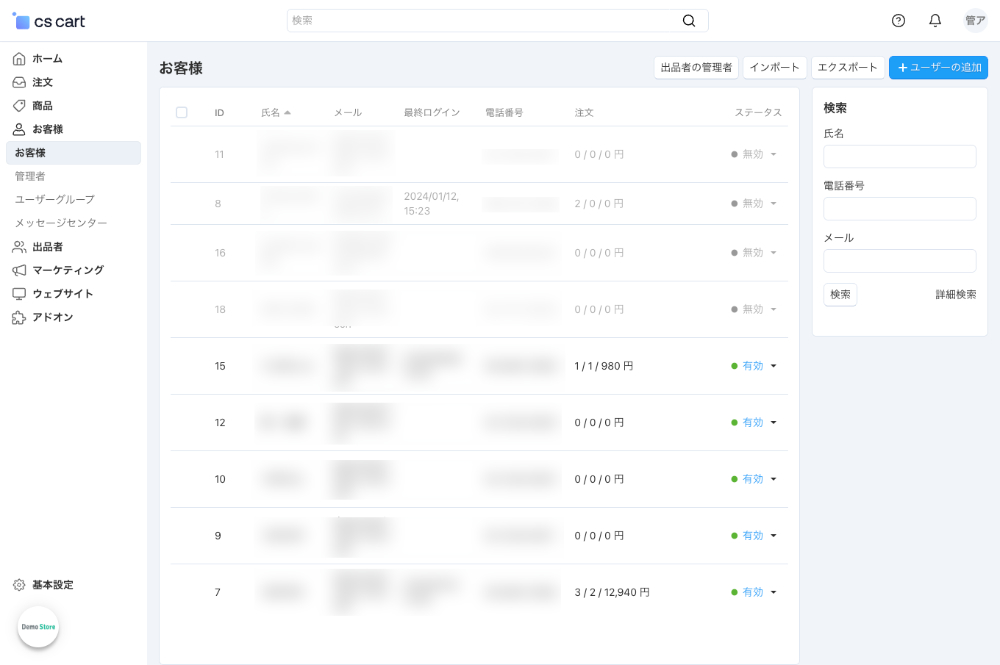
Task: Click the help question mark icon
Action: click(x=898, y=20)
